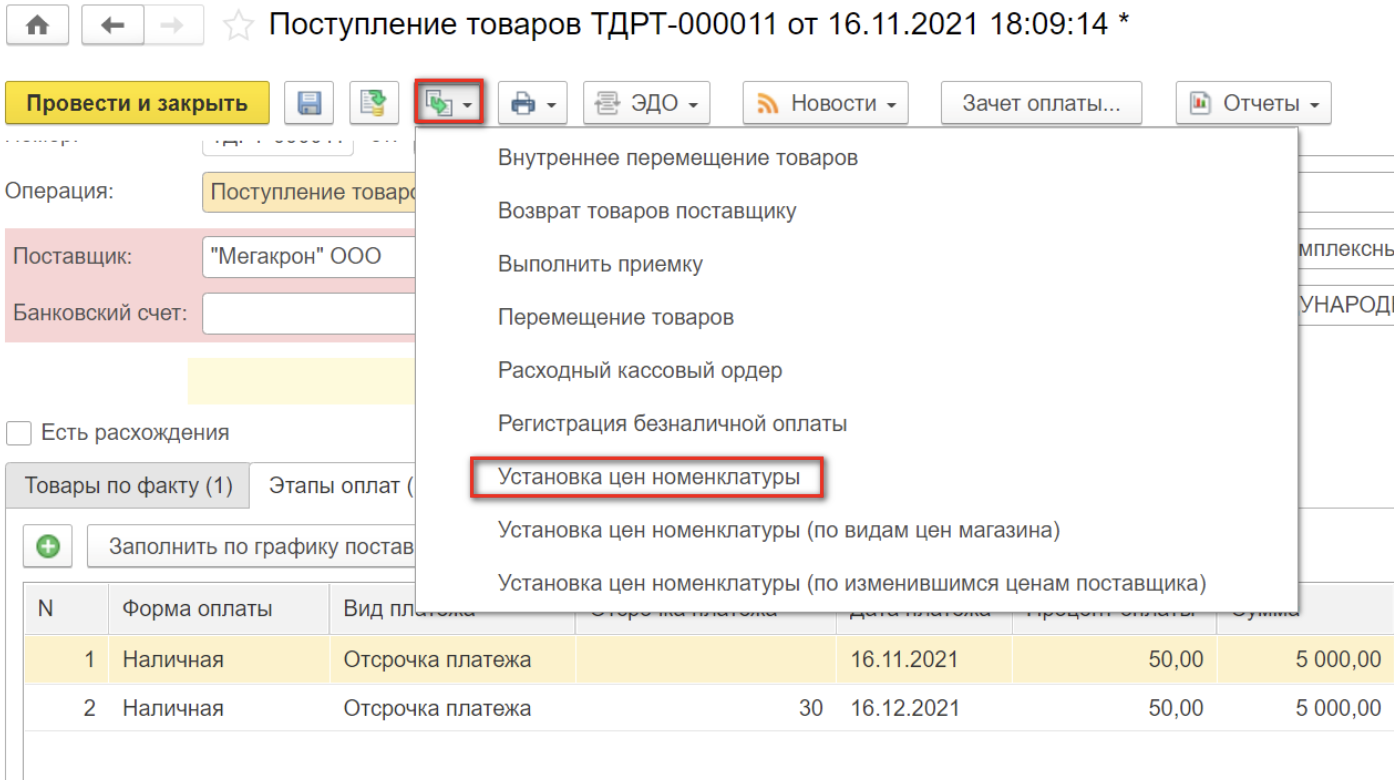The width and height of the screenshot is (1394, 780).
Task: Save the document with diskette icon
Action: 310,103
